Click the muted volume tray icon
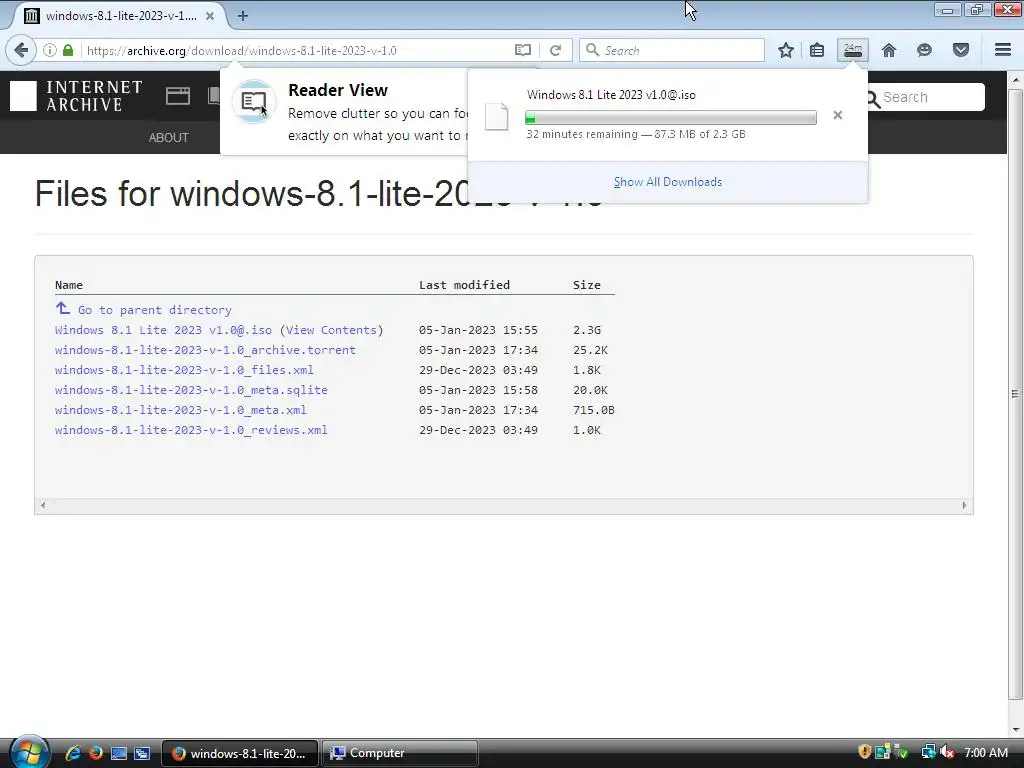The image size is (1024, 768). point(948,752)
